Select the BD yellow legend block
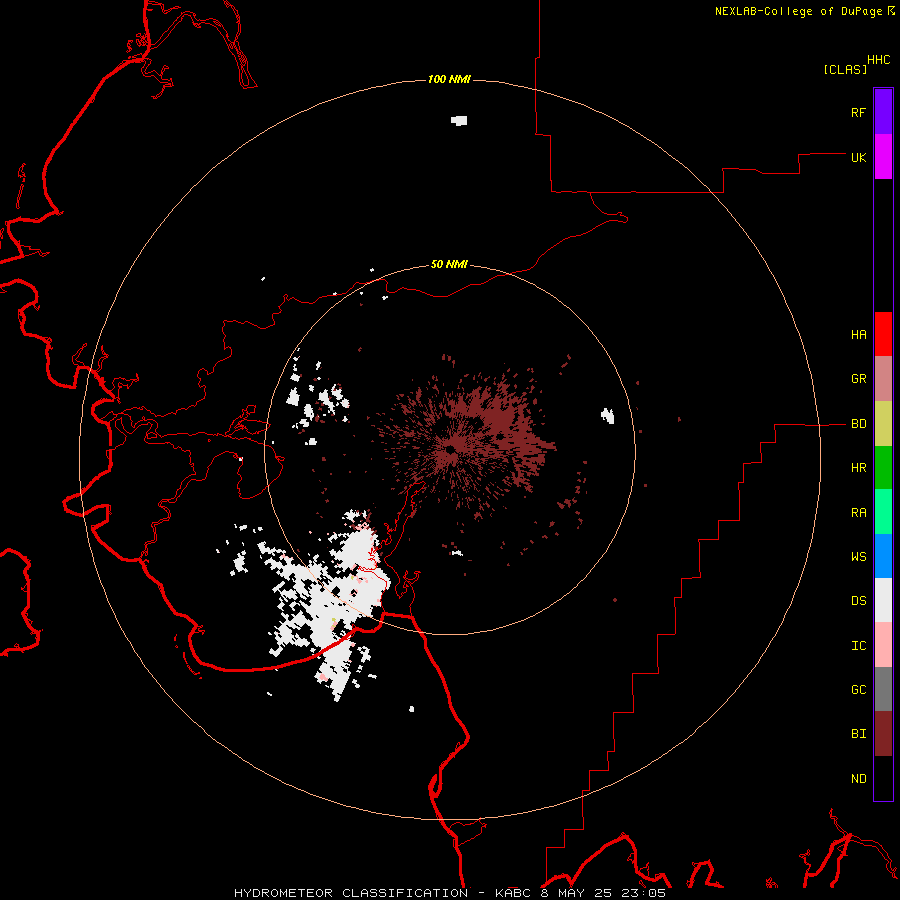900x900 pixels. click(883, 424)
